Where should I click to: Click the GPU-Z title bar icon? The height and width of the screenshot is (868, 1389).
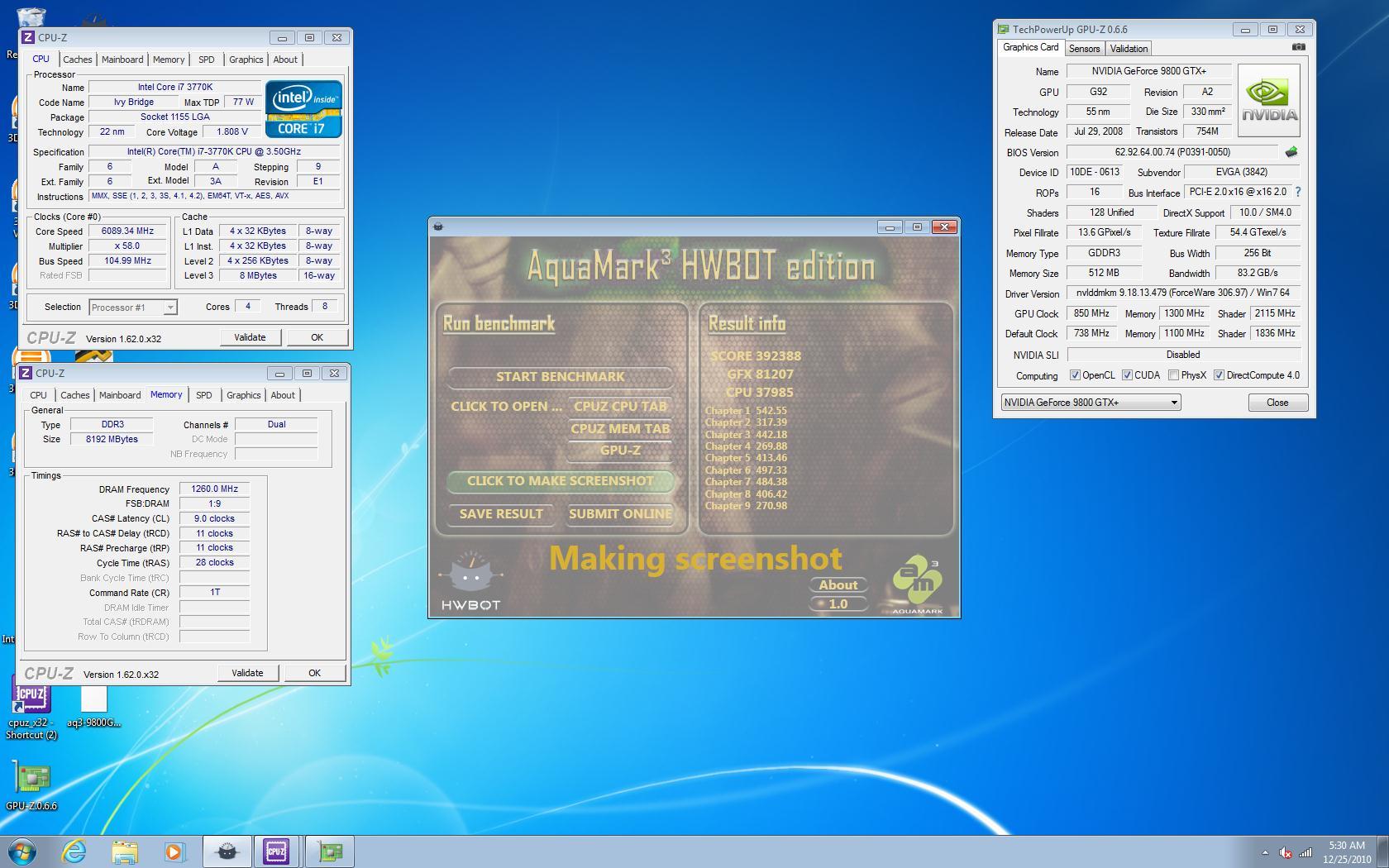[x=1003, y=29]
